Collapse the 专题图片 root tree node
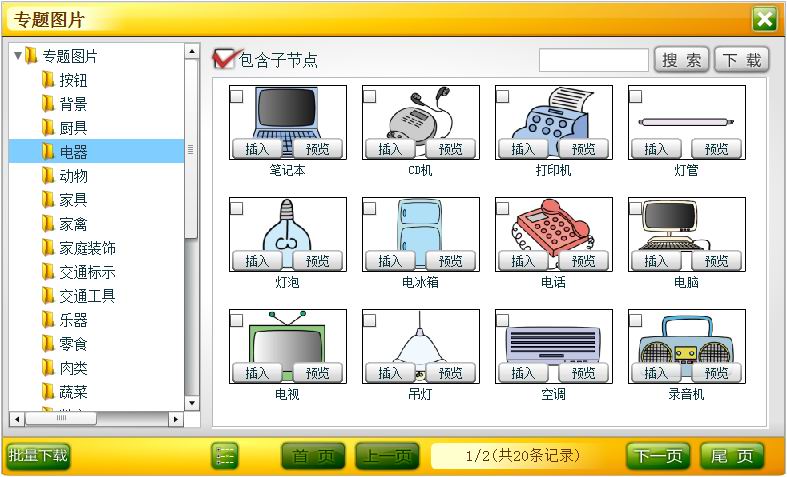The image size is (787, 477). tap(18, 56)
